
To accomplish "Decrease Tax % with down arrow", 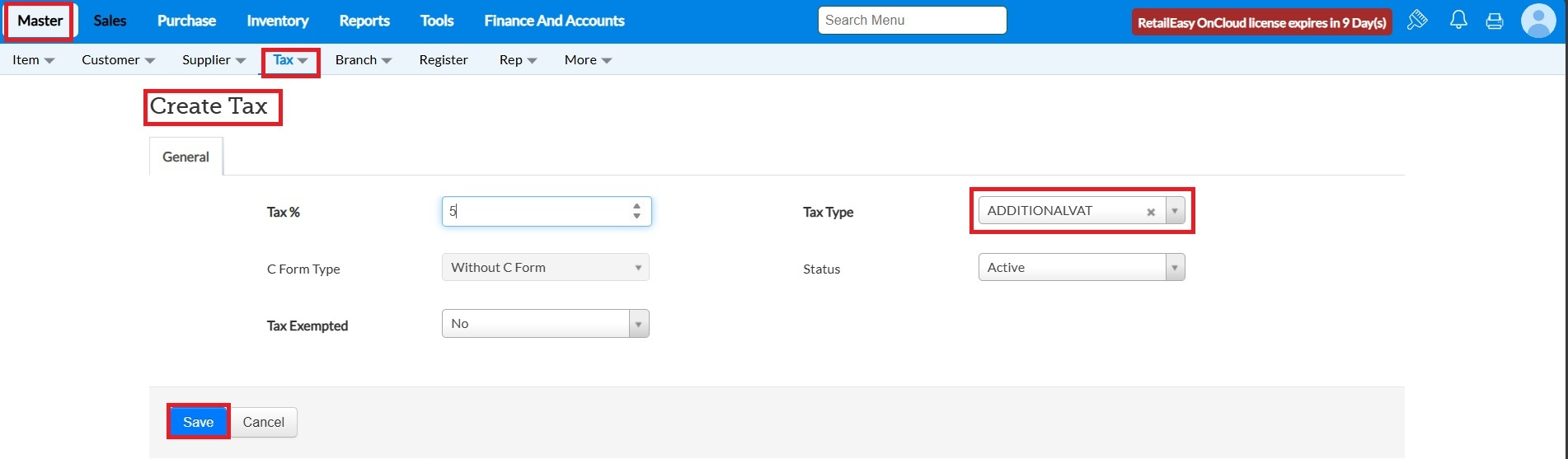I will coord(636,216).
